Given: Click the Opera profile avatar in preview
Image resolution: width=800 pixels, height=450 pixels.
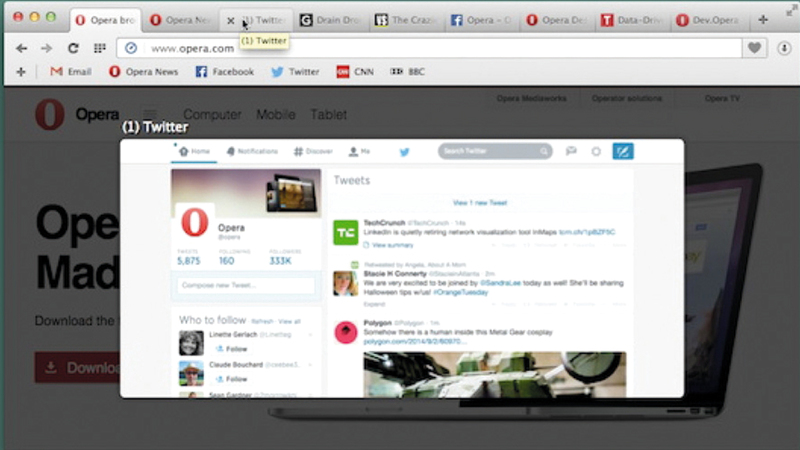Looking at the screenshot, I should 195,222.
